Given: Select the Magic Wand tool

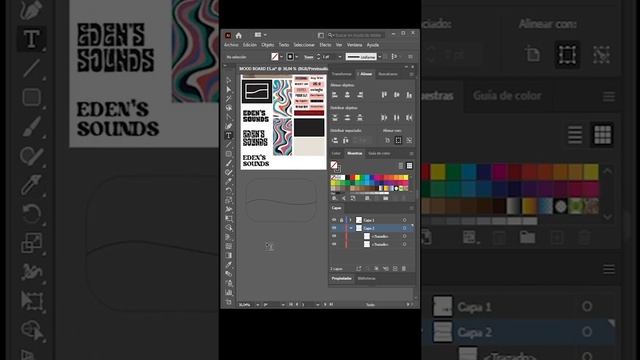Looking at the screenshot, I should click(x=229, y=99).
